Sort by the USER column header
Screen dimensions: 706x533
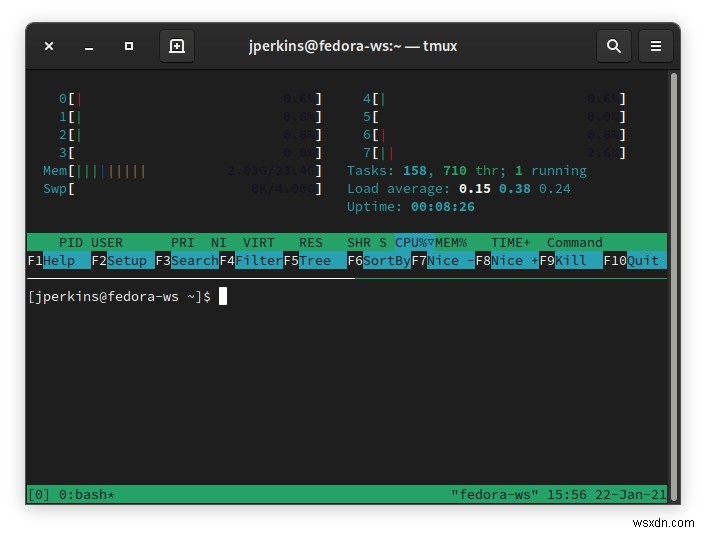[x=107, y=243]
